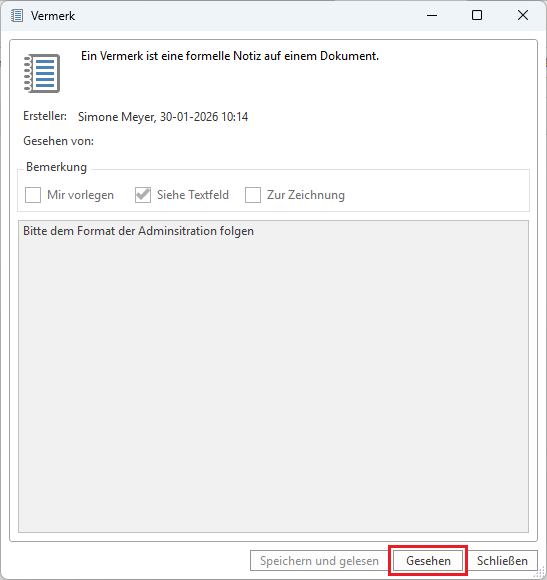The width and height of the screenshot is (547, 580).
Task: Click into the Bemerkung text area
Action: pyautogui.click(x=273, y=377)
